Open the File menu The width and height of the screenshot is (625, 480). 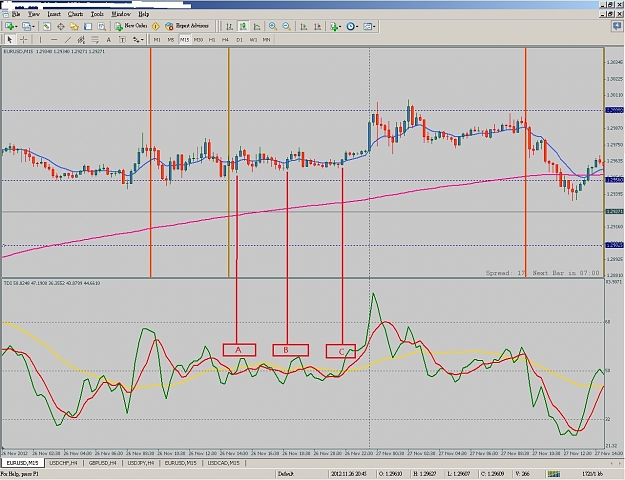pyautogui.click(x=16, y=14)
